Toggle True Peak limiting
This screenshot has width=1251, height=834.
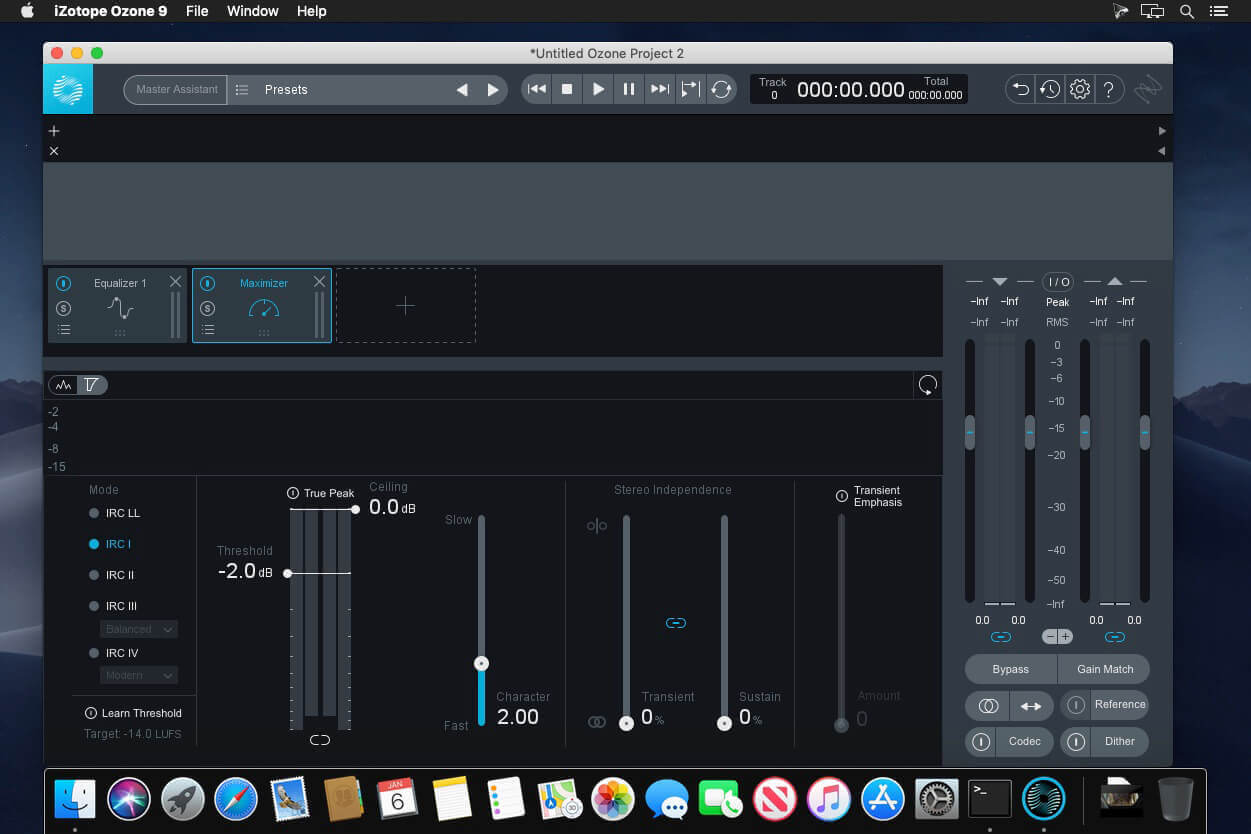point(293,493)
